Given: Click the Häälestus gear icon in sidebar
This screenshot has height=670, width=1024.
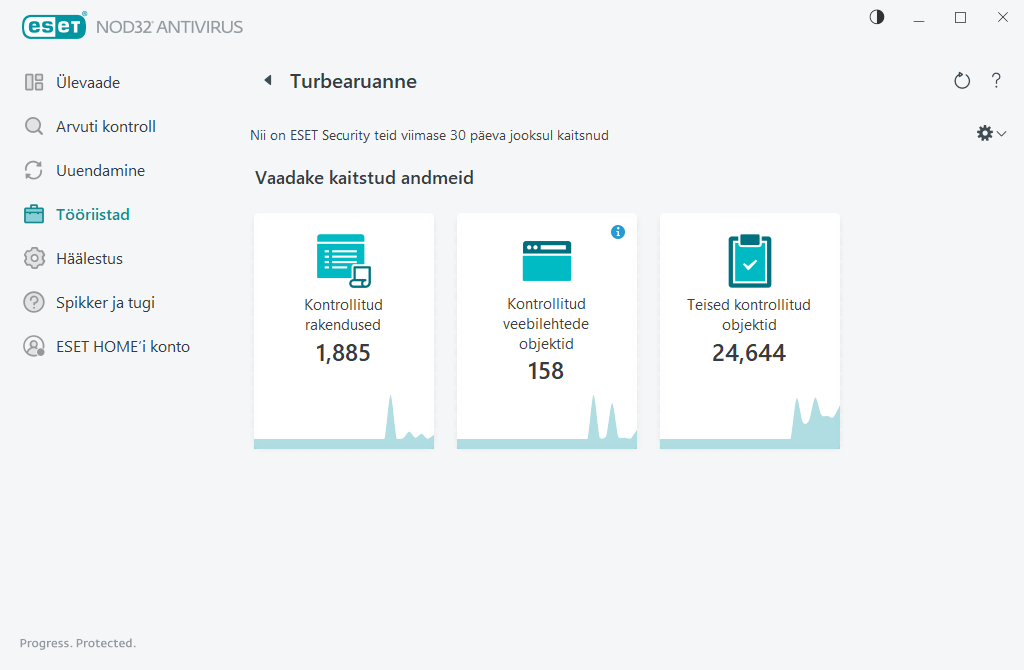Looking at the screenshot, I should [x=34, y=259].
